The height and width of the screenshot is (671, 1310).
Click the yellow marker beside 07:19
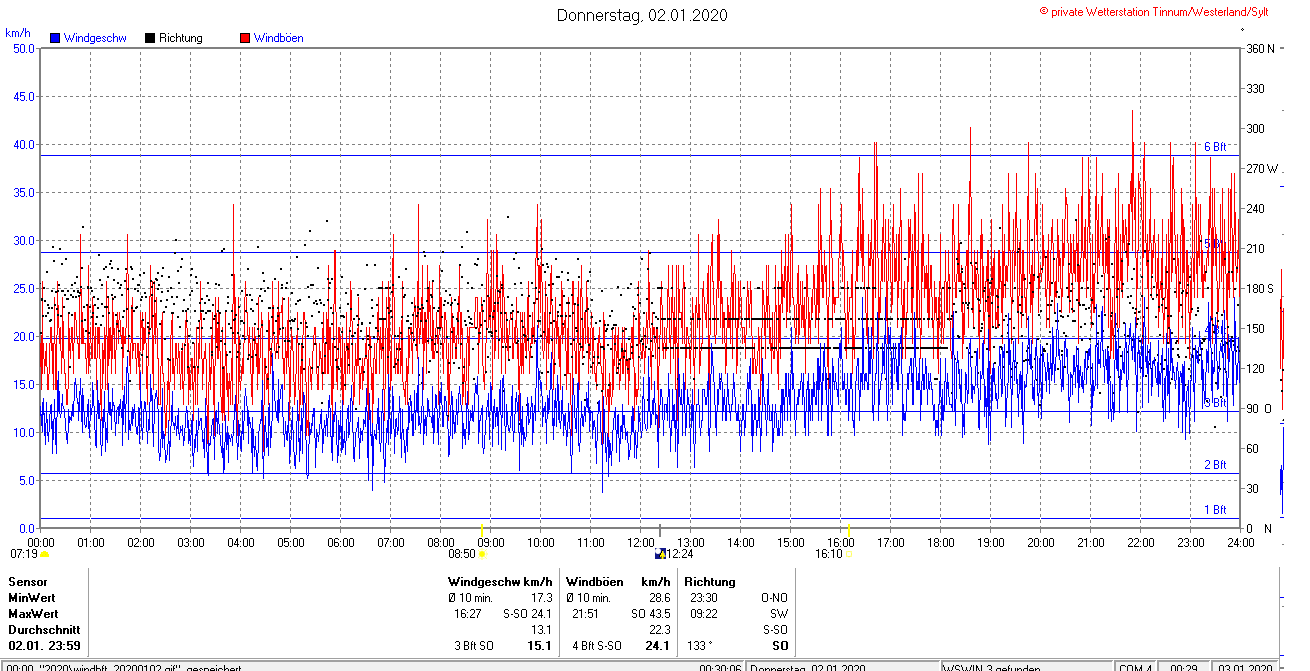click(x=44, y=553)
